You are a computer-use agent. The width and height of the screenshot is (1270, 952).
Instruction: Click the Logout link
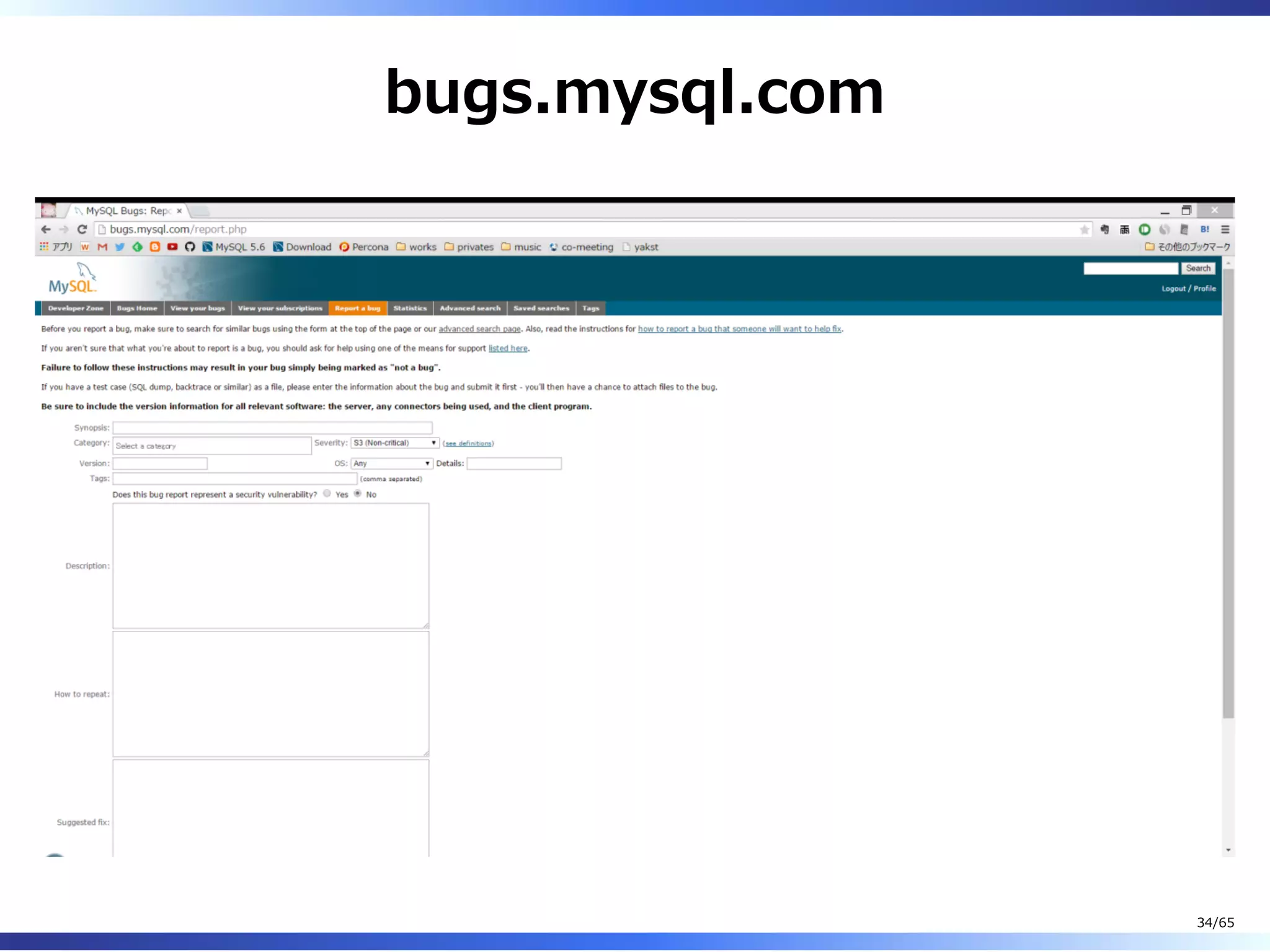[x=1173, y=289]
